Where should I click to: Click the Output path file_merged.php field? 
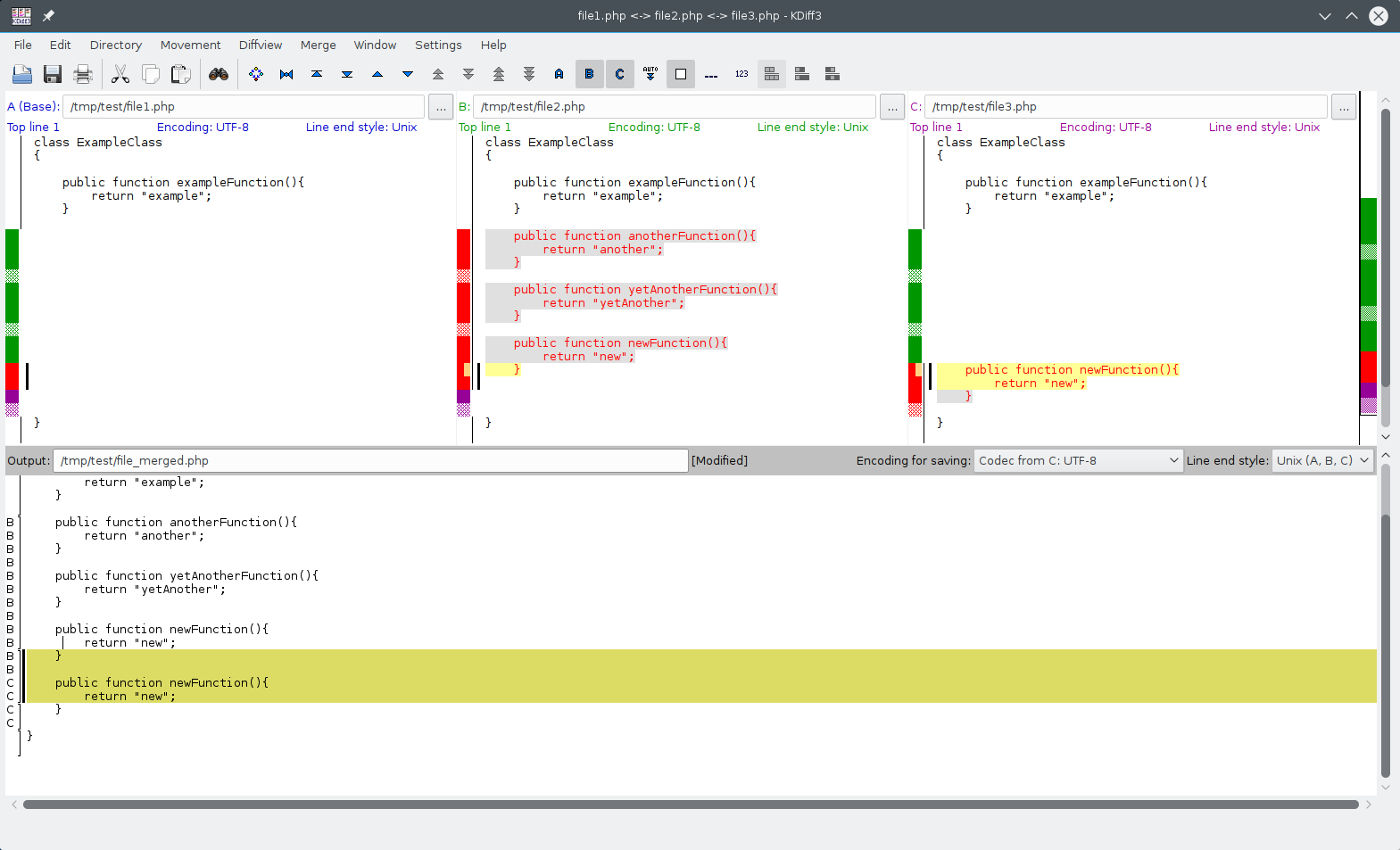pyautogui.click(x=370, y=461)
